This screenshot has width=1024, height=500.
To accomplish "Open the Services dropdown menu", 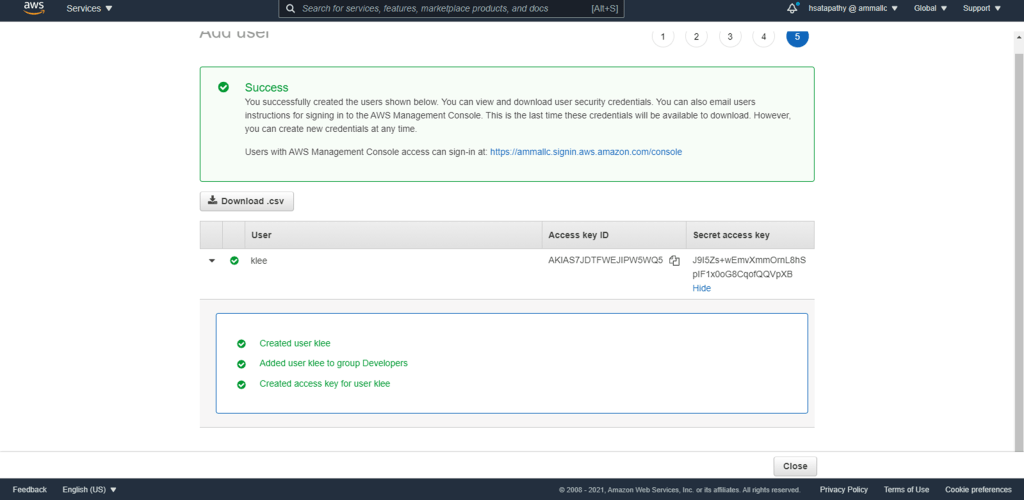I will coord(89,8).
